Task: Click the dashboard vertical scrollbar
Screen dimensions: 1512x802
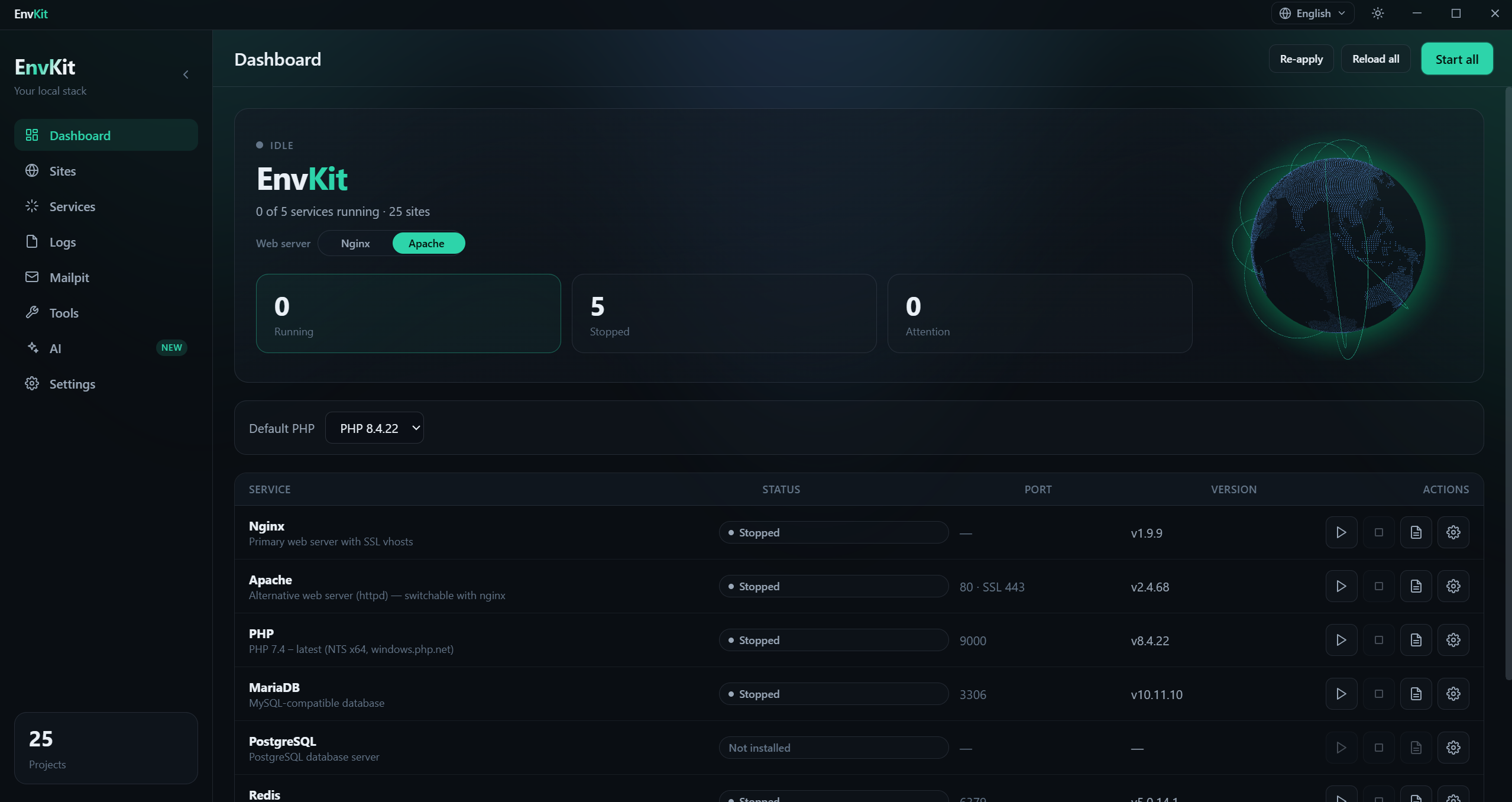Action: point(1508,383)
